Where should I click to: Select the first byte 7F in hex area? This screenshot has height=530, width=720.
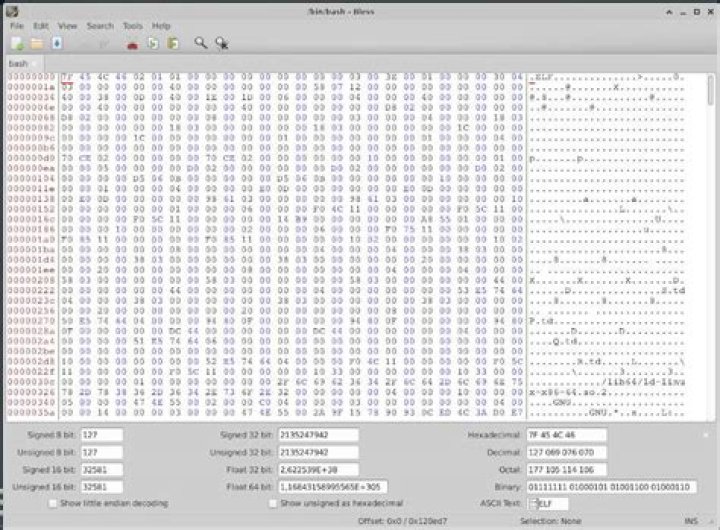point(67,77)
